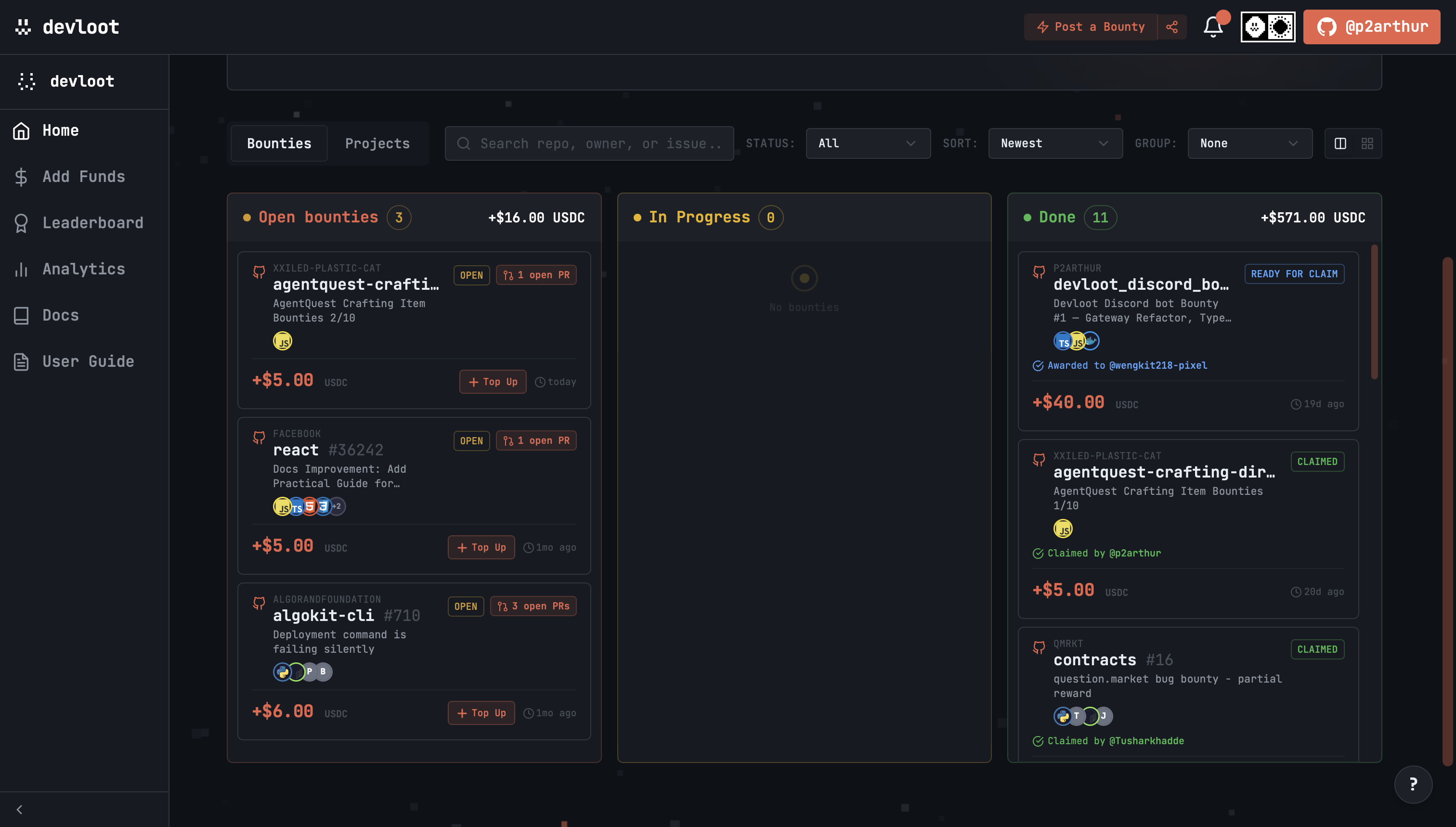Click the GitHub icon on algokit-cli card

[x=259, y=603]
